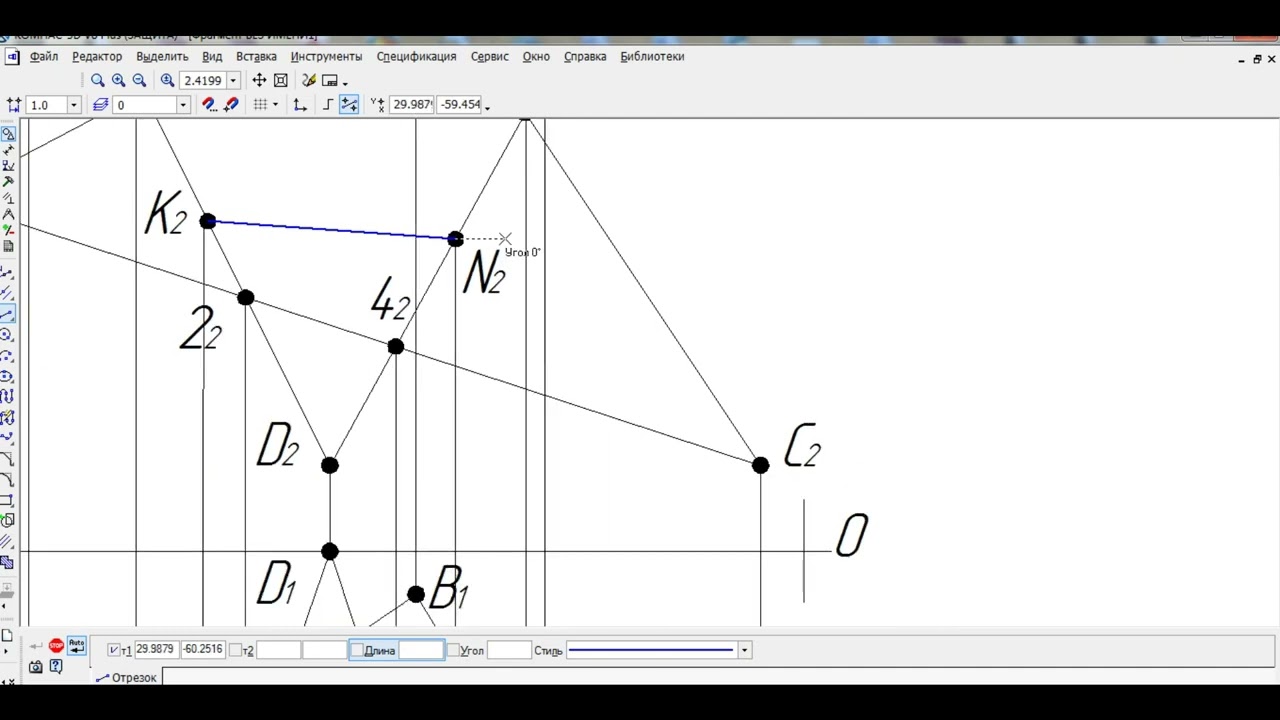Image resolution: width=1280 pixels, height=720 pixels.
Task: Click the zoom window magnifier icon
Action: click(98, 81)
